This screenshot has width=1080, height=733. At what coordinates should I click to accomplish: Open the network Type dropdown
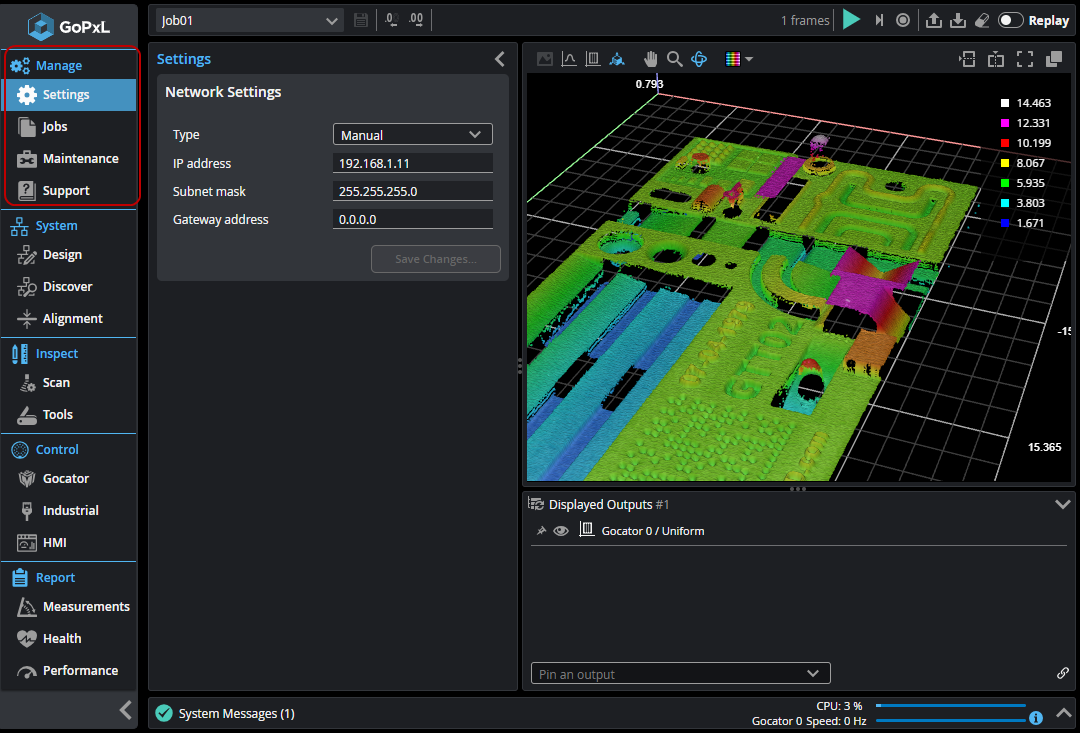coord(413,134)
